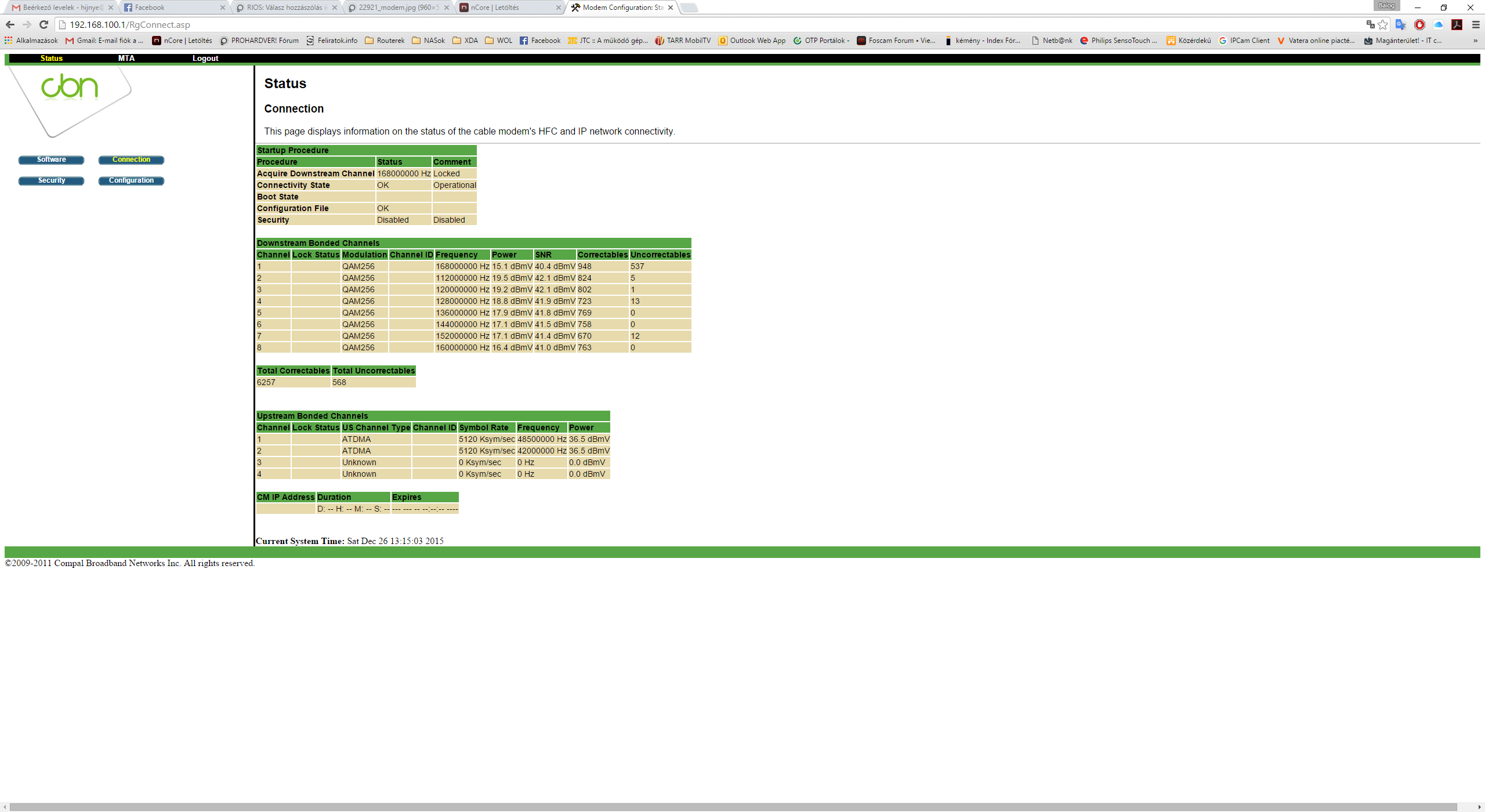Click the Google Translate extension icon
This screenshot has width=1485, height=812.
pyautogui.click(x=1400, y=24)
